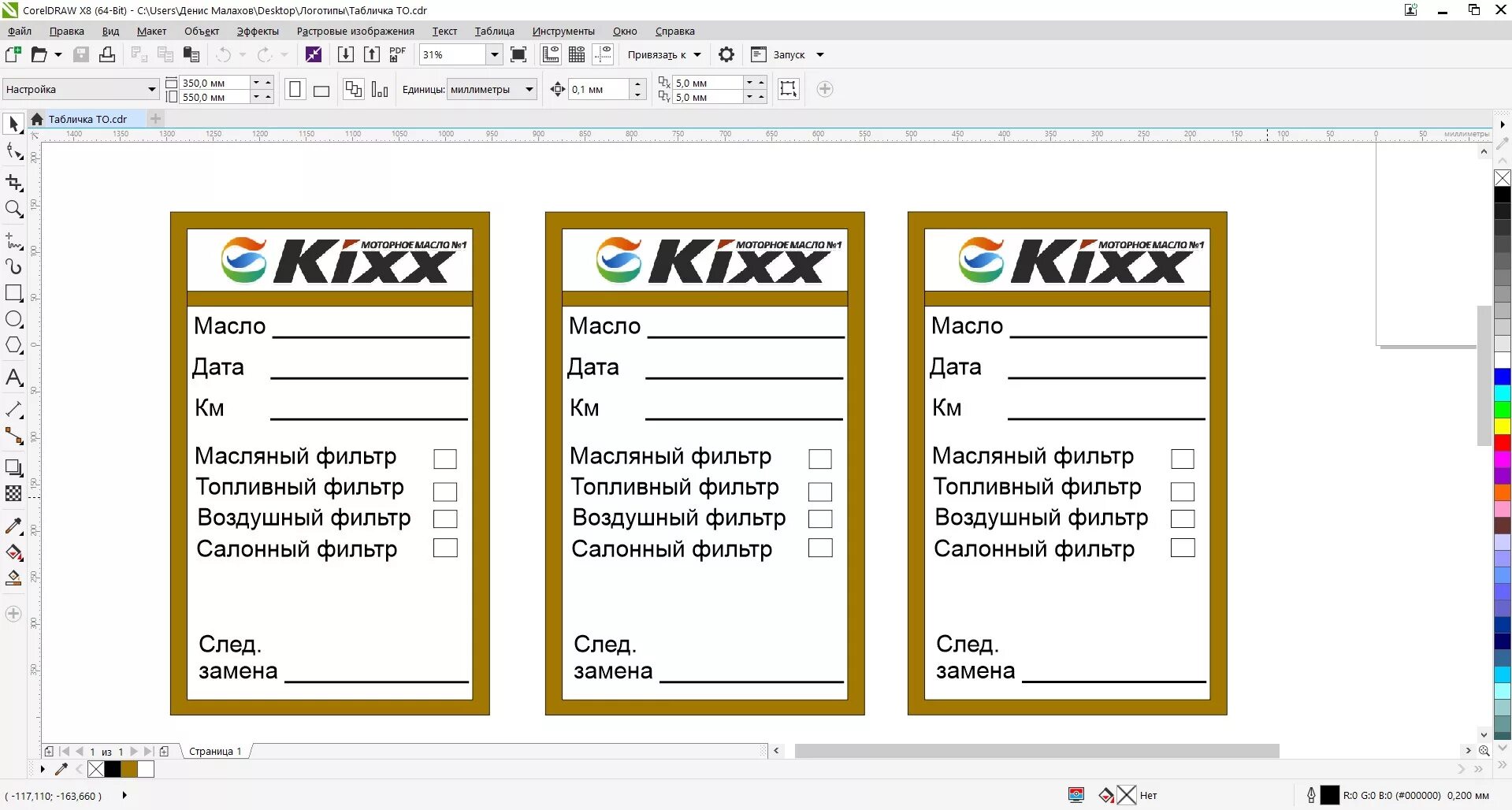
Task: Click 'Запуск' launch button
Action: pyautogui.click(x=778, y=54)
